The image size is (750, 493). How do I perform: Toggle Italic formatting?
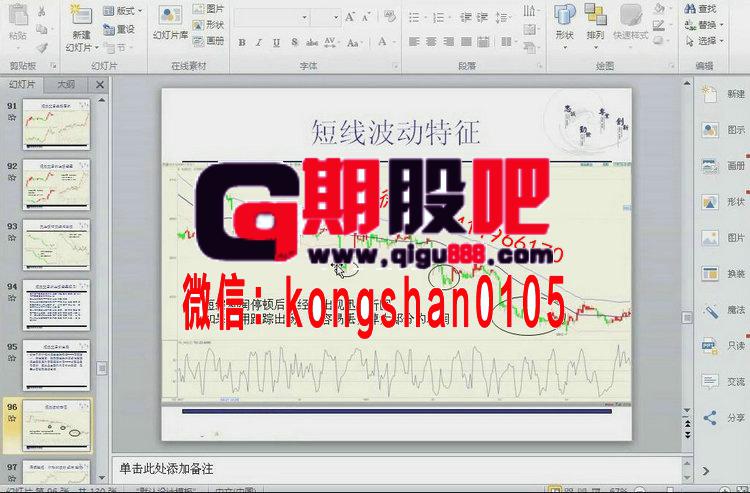pos(259,43)
